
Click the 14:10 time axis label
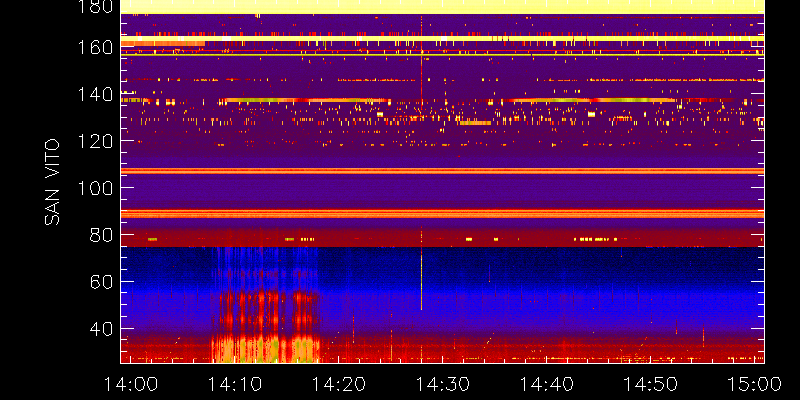click(x=235, y=384)
